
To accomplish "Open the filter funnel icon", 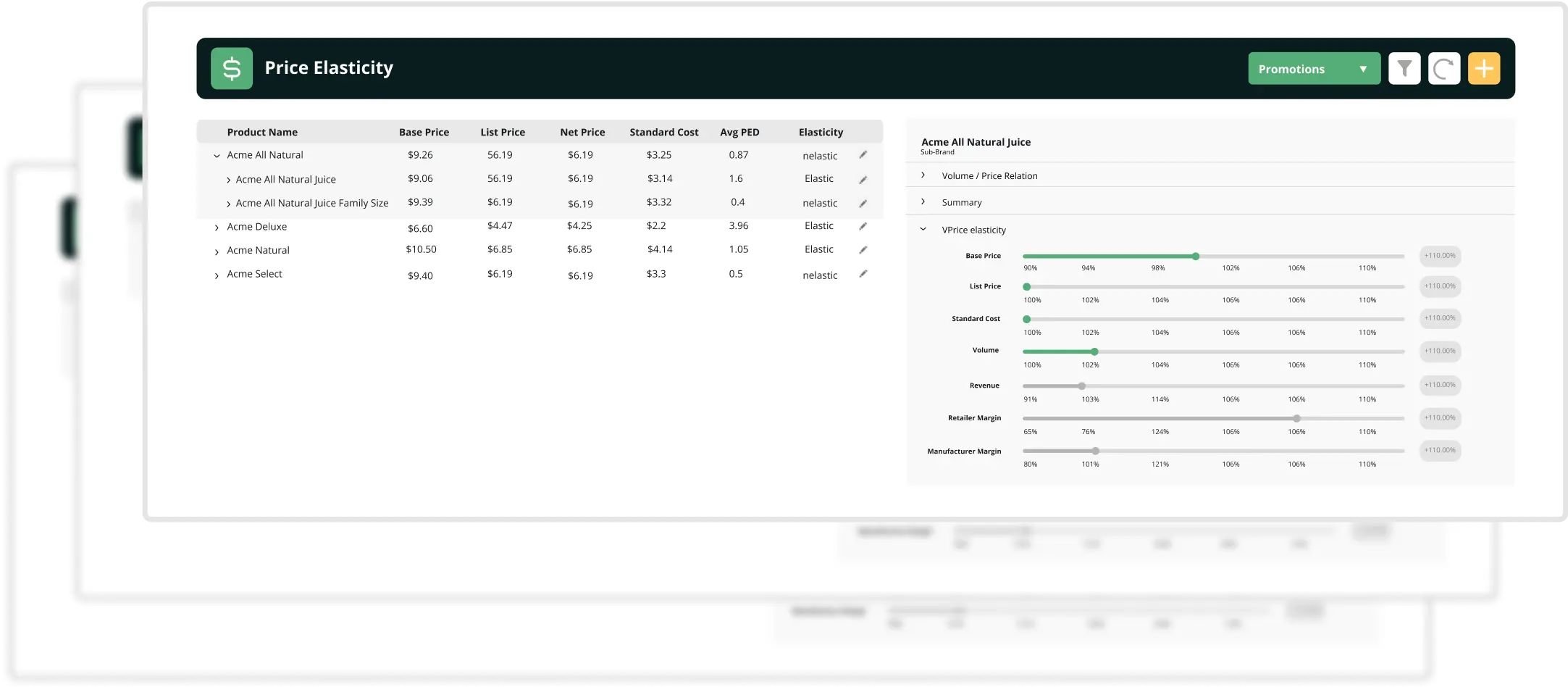I will pyautogui.click(x=1404, y=69).
